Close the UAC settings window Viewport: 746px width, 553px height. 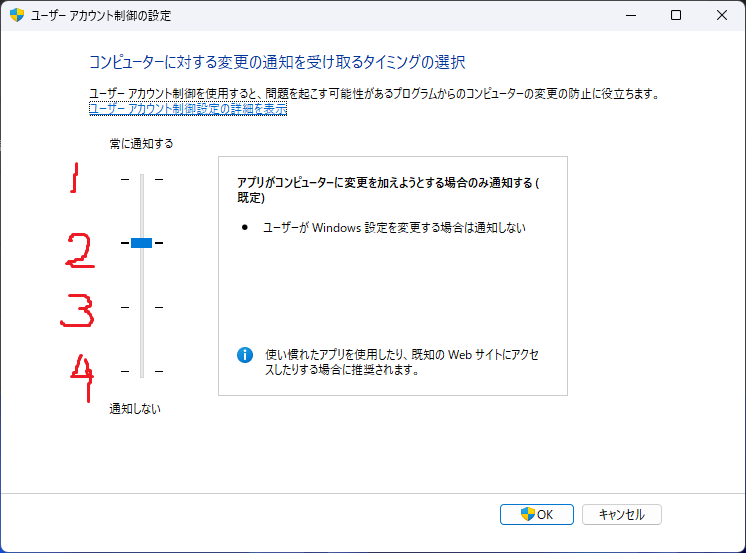coord(722,15)
